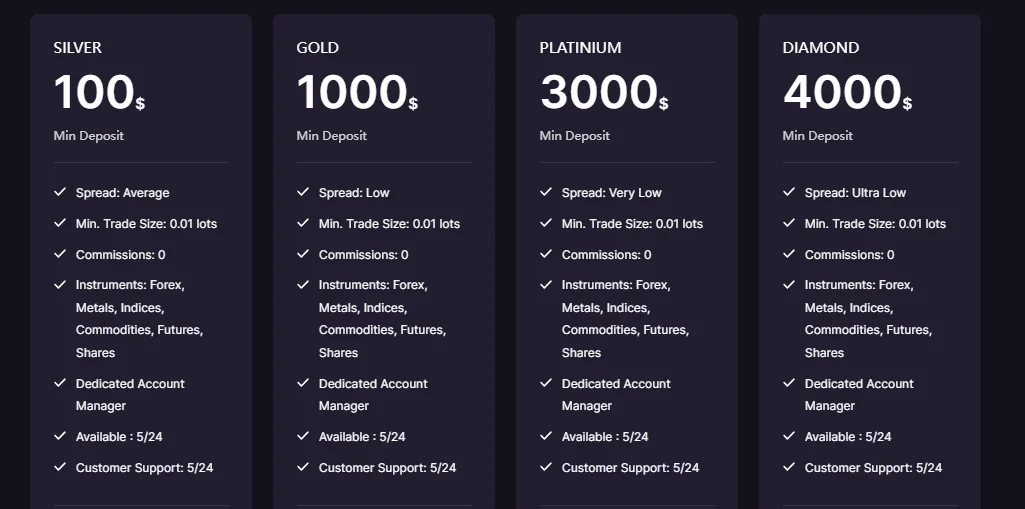Click the 100$ minimum deposit price
This screenshot has height=509, width=1025.
98,94
